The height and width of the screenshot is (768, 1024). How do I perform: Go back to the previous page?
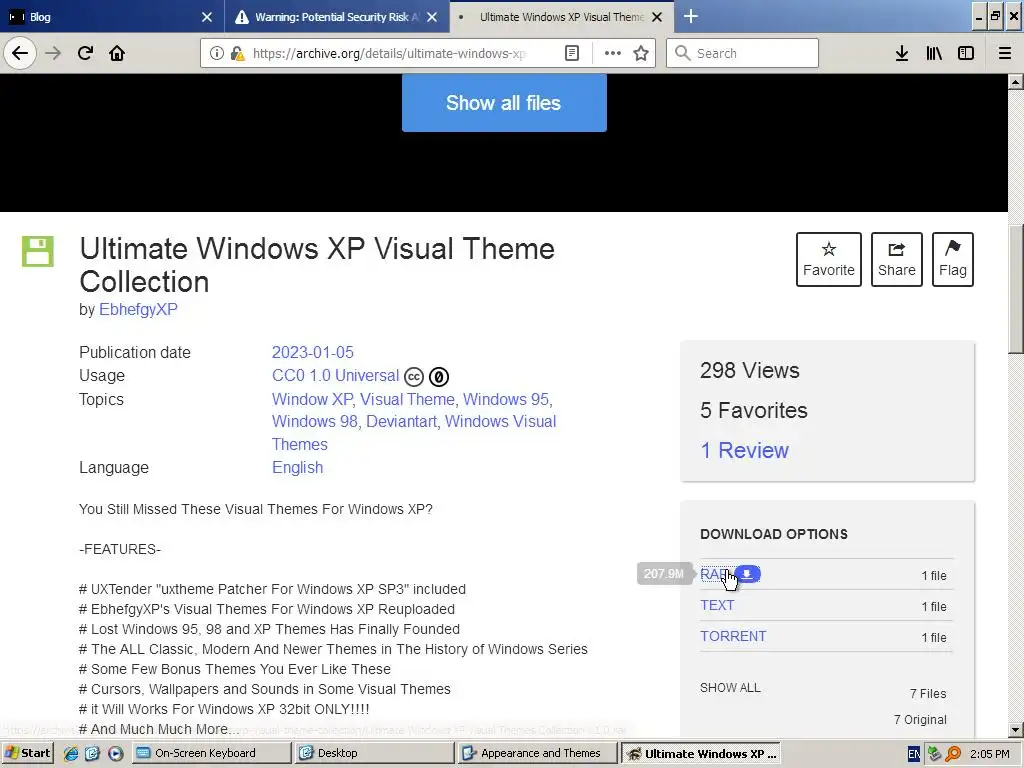coord(20,53)
